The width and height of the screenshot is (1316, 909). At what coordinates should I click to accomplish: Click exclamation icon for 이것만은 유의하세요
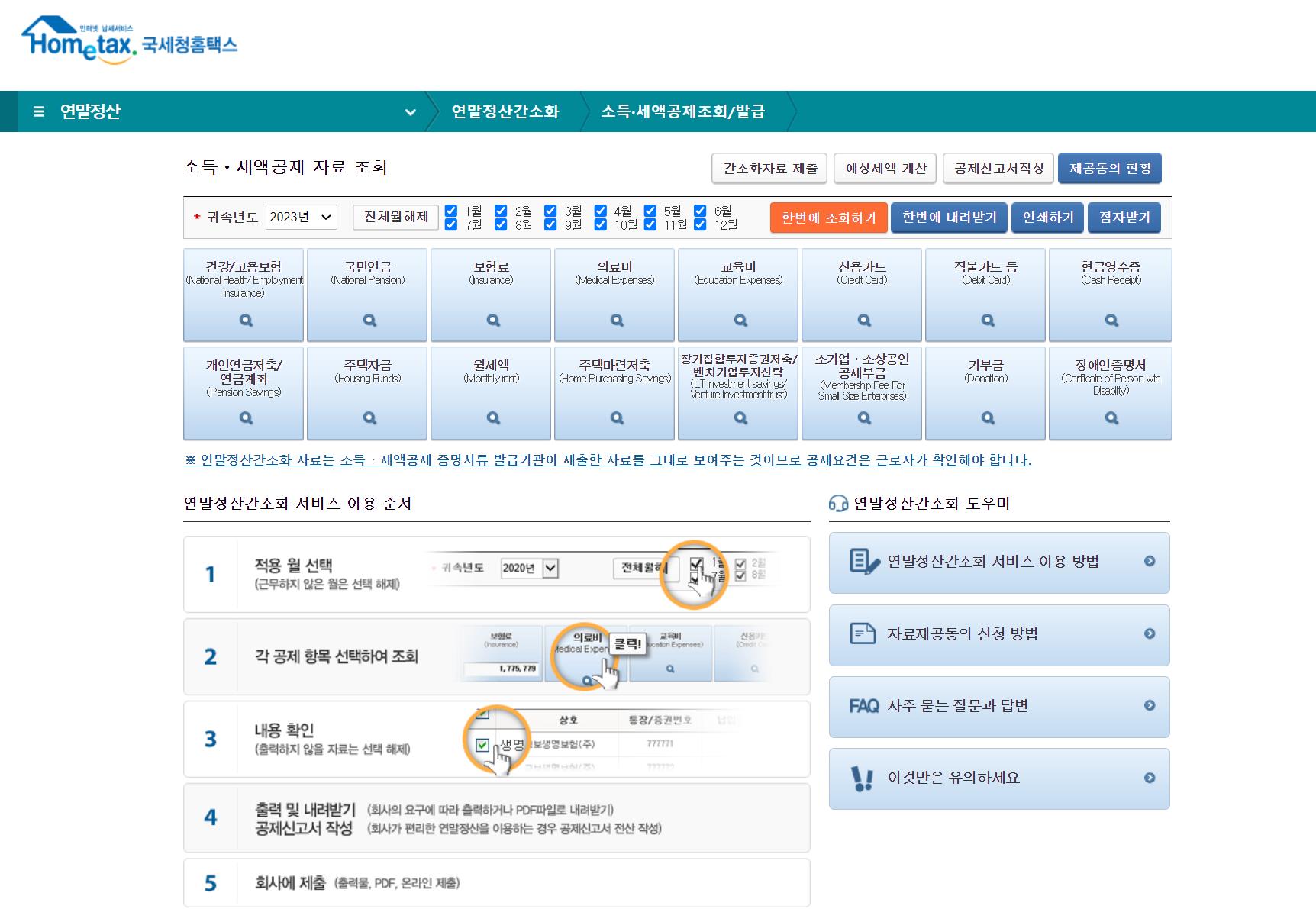click(862, 778)
